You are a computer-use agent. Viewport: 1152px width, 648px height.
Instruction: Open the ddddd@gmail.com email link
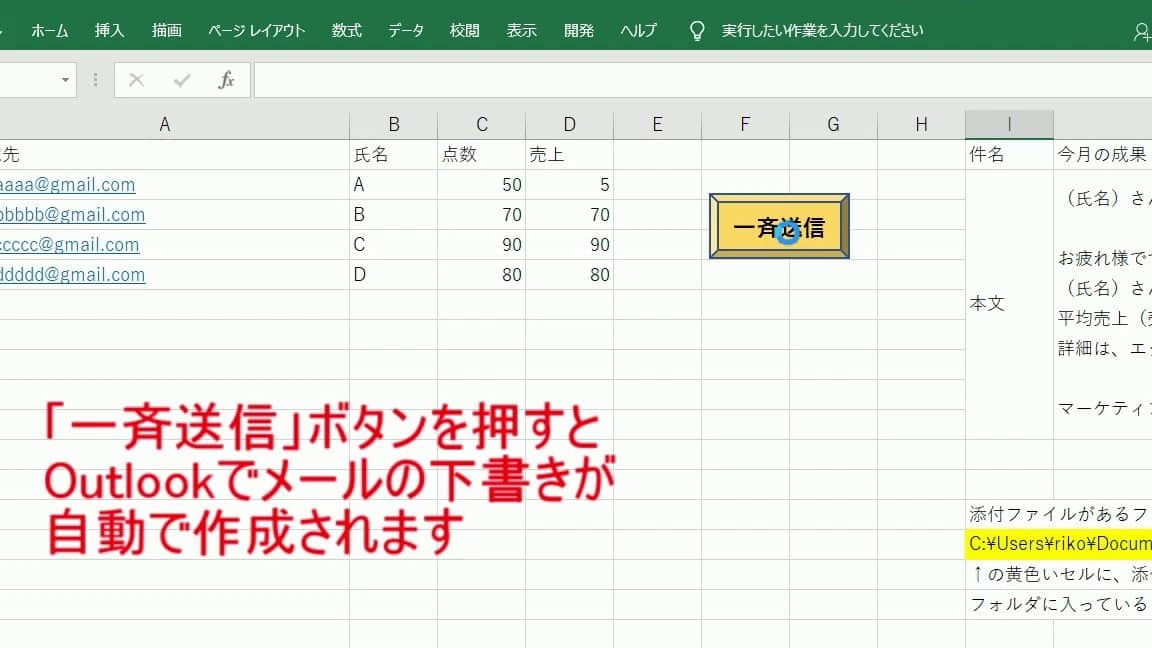coord(72,275)
